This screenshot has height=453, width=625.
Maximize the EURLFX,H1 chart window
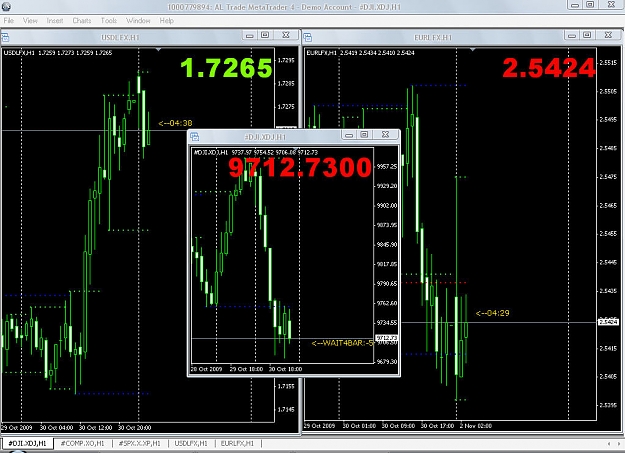[587, 35]
